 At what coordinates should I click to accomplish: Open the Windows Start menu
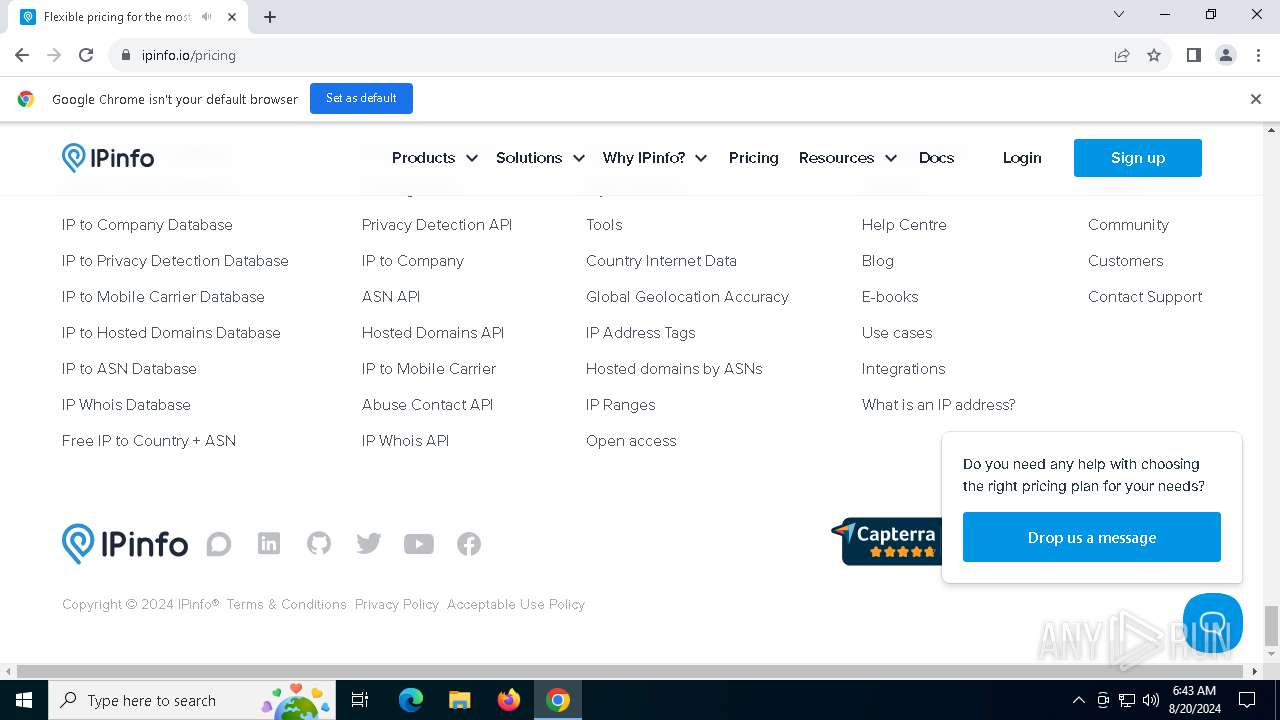point(24,700)
